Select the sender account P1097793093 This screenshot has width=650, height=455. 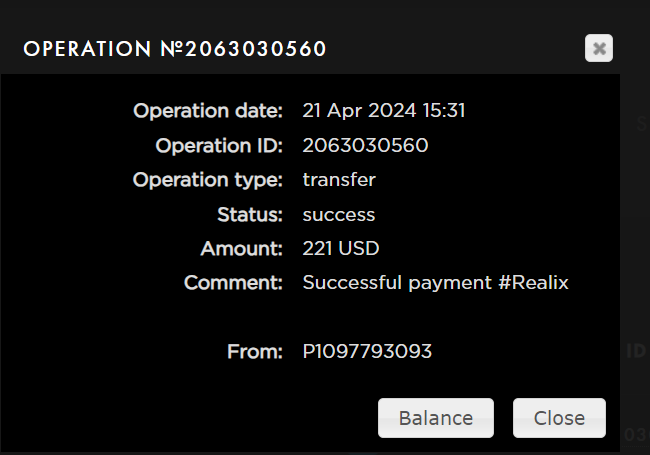367,352
